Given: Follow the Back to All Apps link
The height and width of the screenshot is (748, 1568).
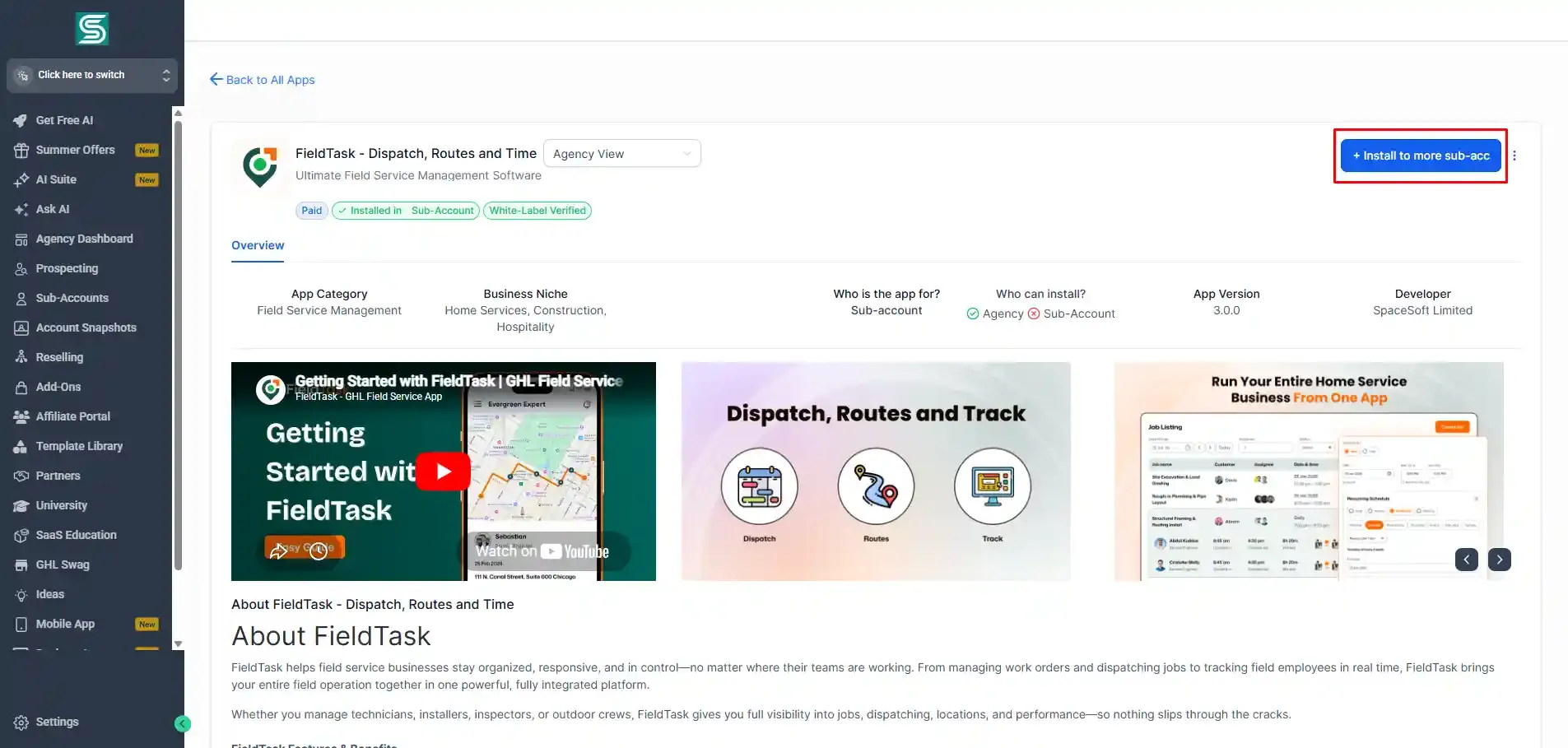Looking at the screenshot, I should pyautogui.click(x=270, y=80).
